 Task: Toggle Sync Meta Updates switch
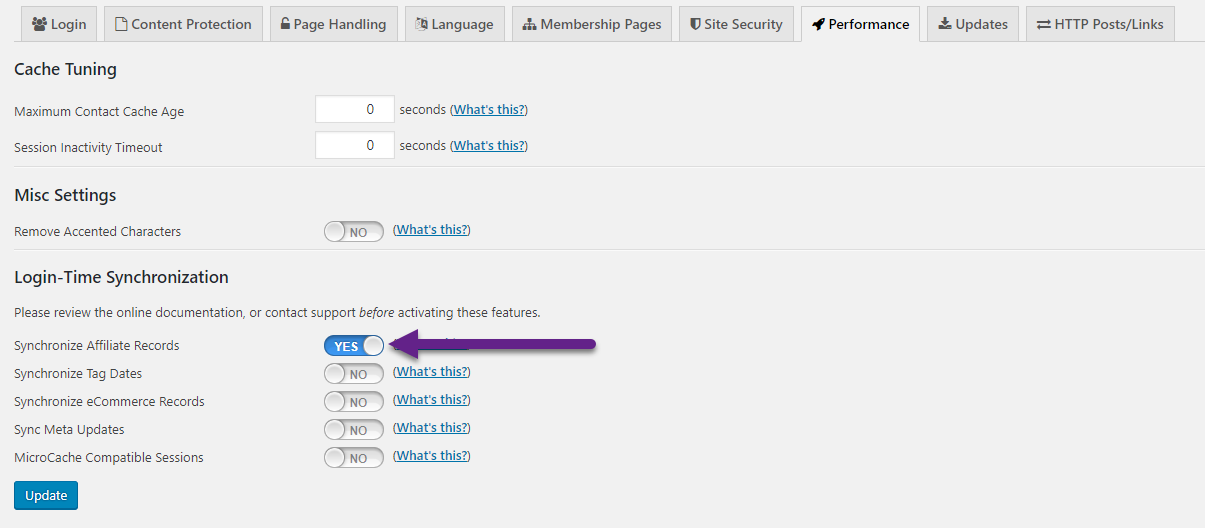click(x=354, y=430)
